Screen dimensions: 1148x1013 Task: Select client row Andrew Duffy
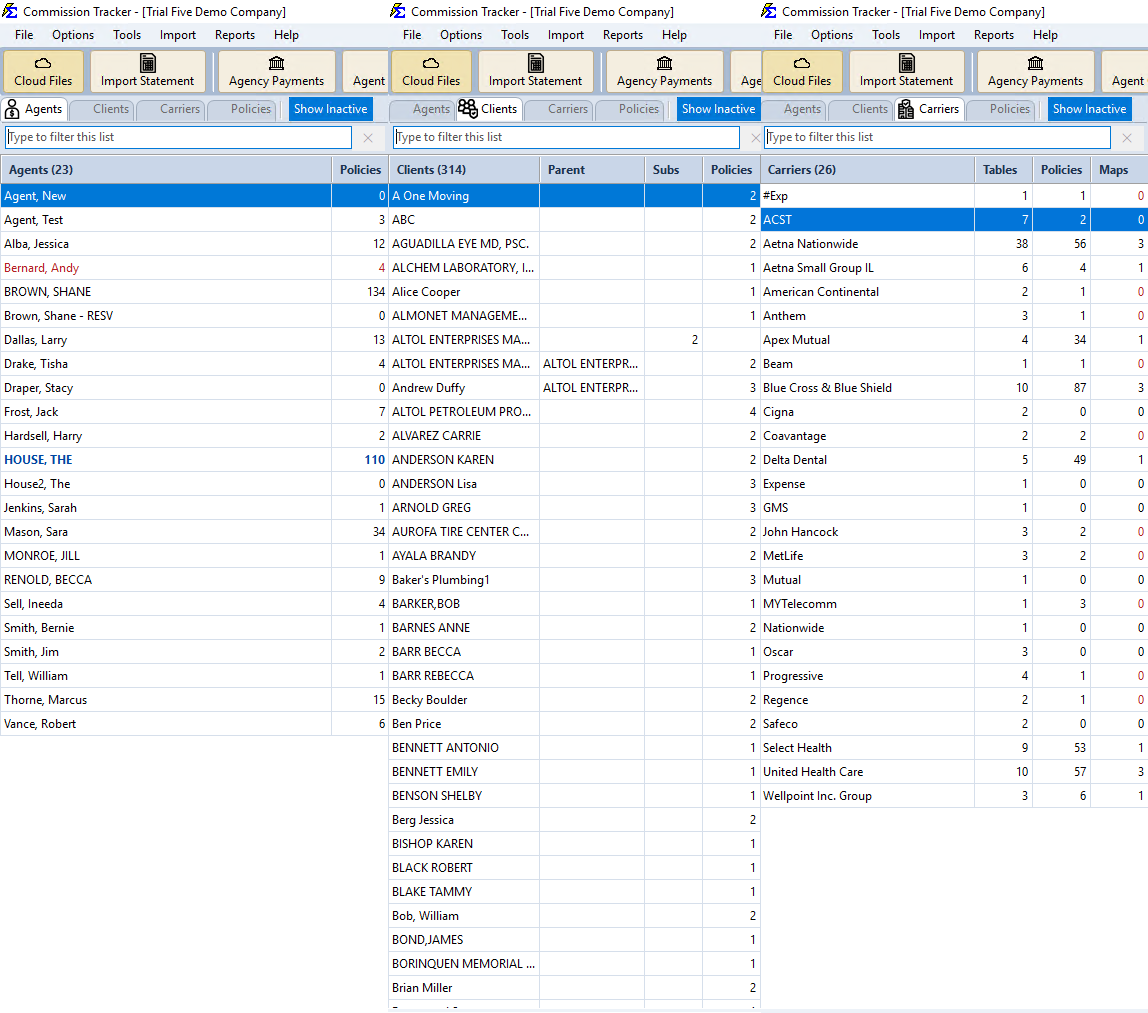[x=575, y=388]
